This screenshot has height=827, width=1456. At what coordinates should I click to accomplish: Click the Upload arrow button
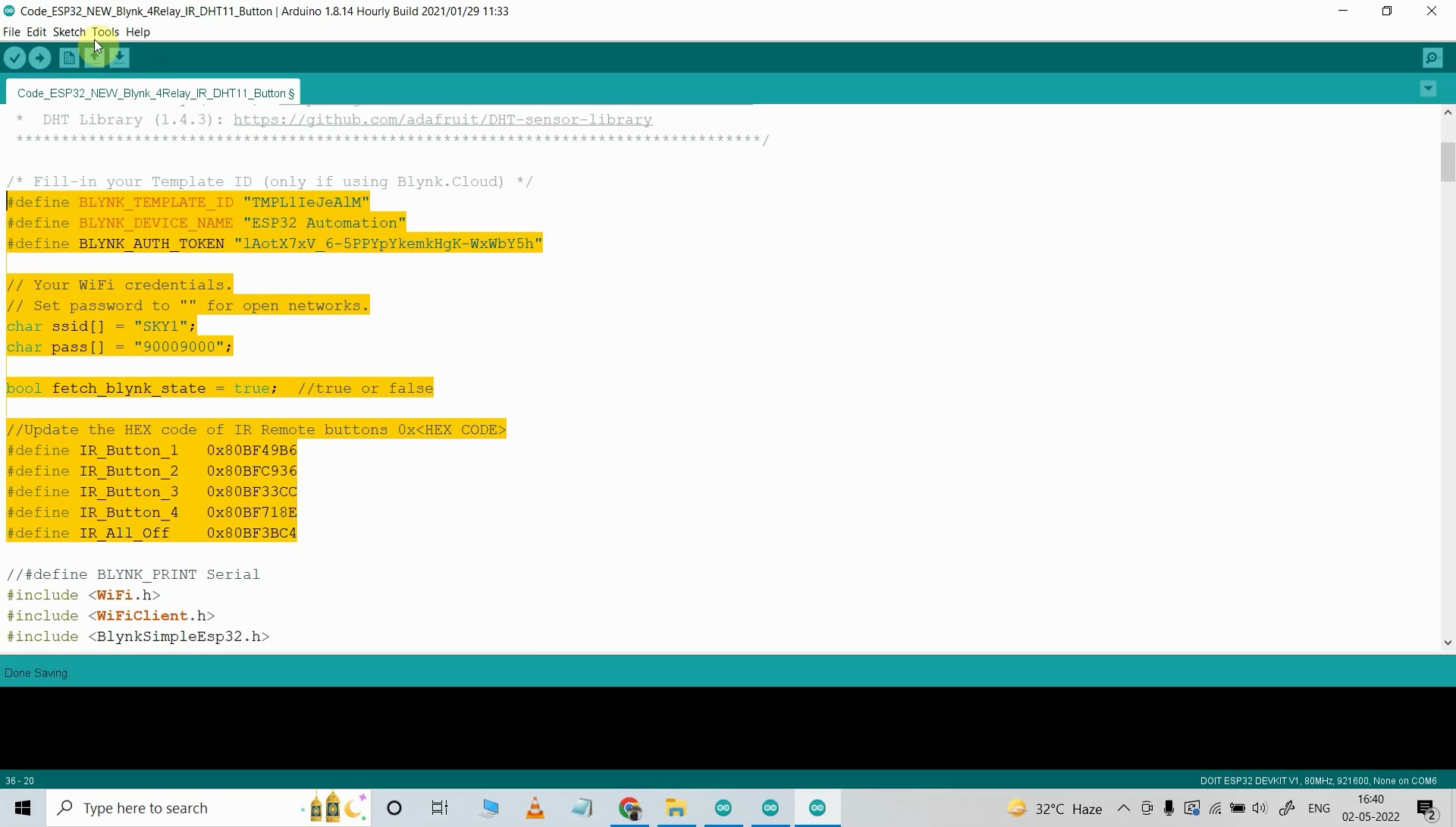tap(40, 58)
